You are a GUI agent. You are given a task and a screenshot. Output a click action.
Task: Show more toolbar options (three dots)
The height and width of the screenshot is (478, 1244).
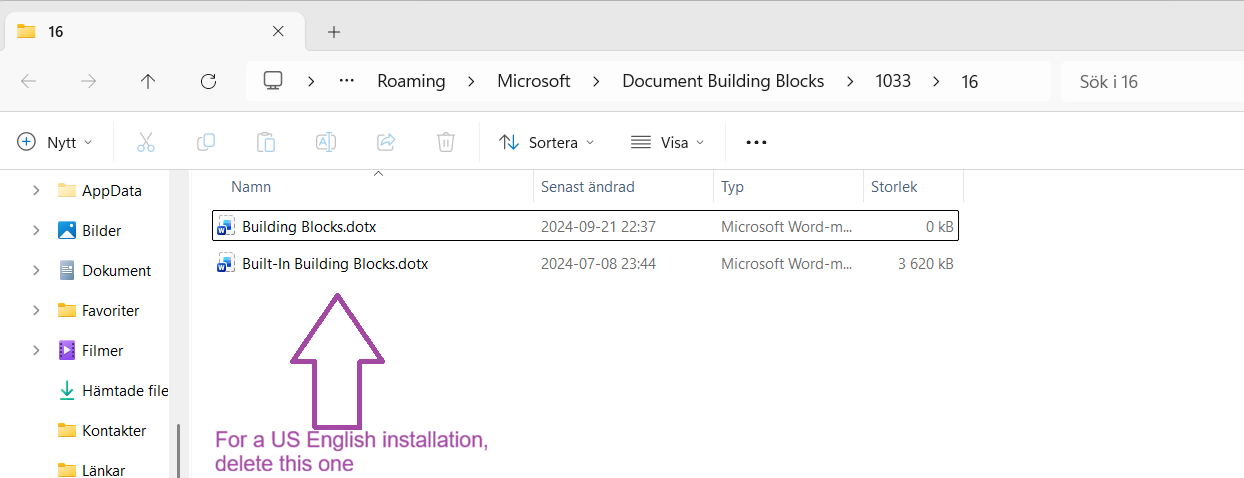point(756,142)
